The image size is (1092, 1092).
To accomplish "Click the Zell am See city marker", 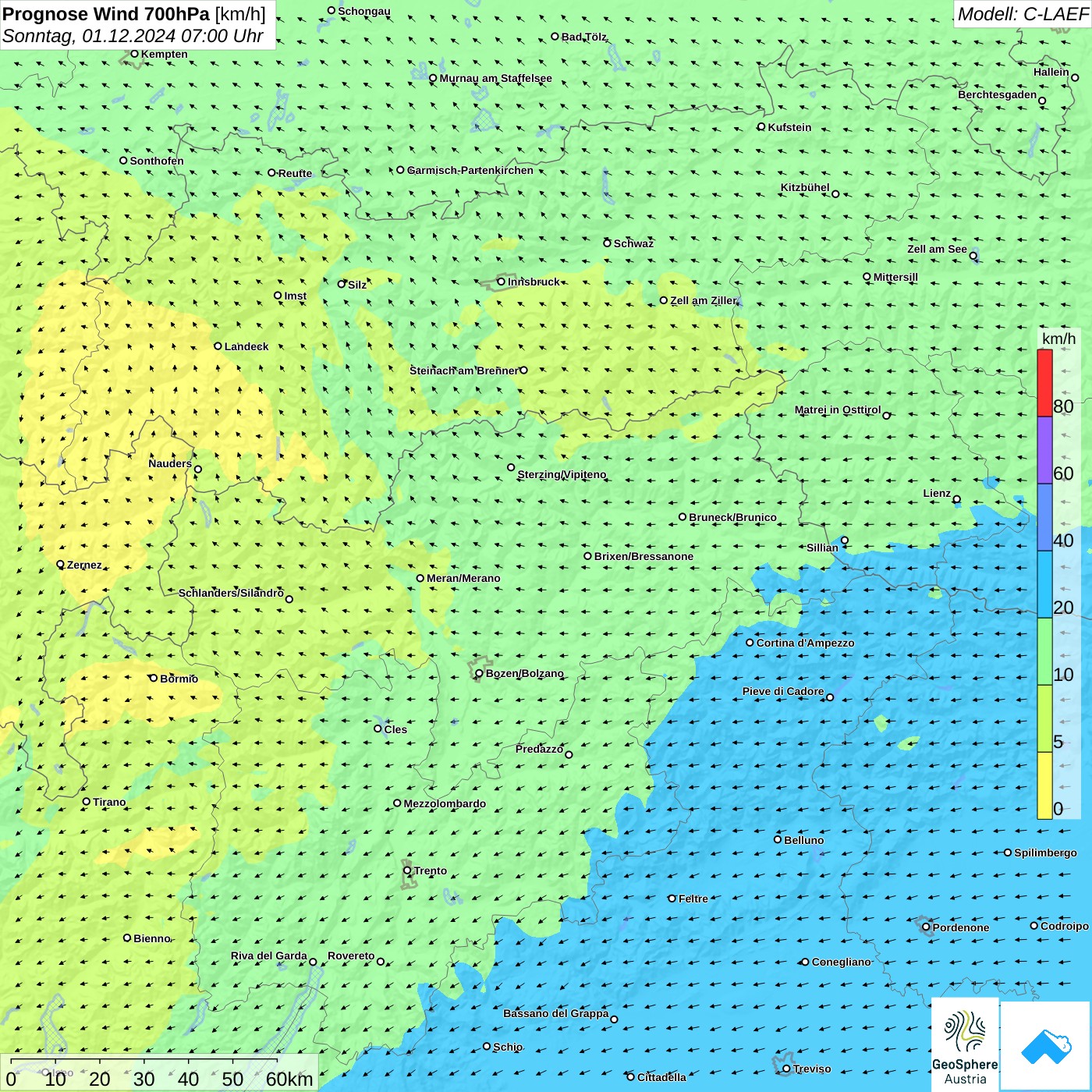I will coord(973,256).
